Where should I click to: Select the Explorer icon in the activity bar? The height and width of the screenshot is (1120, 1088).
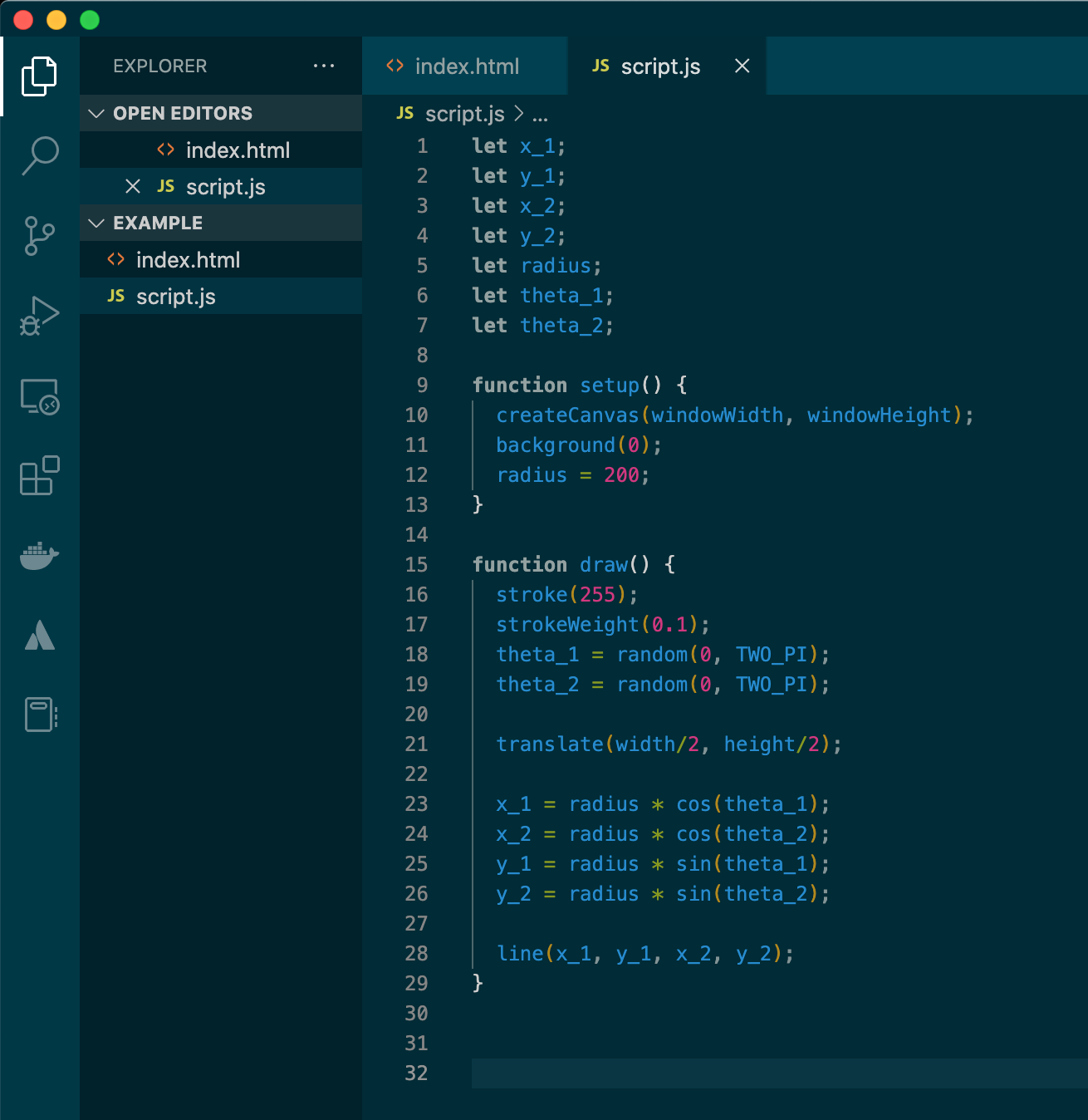click(39, 76)
